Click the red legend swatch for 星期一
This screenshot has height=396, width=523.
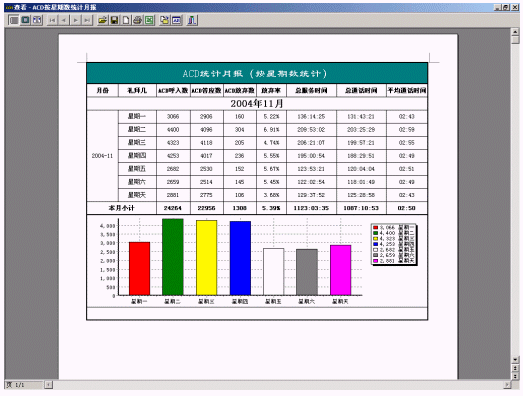376,228
